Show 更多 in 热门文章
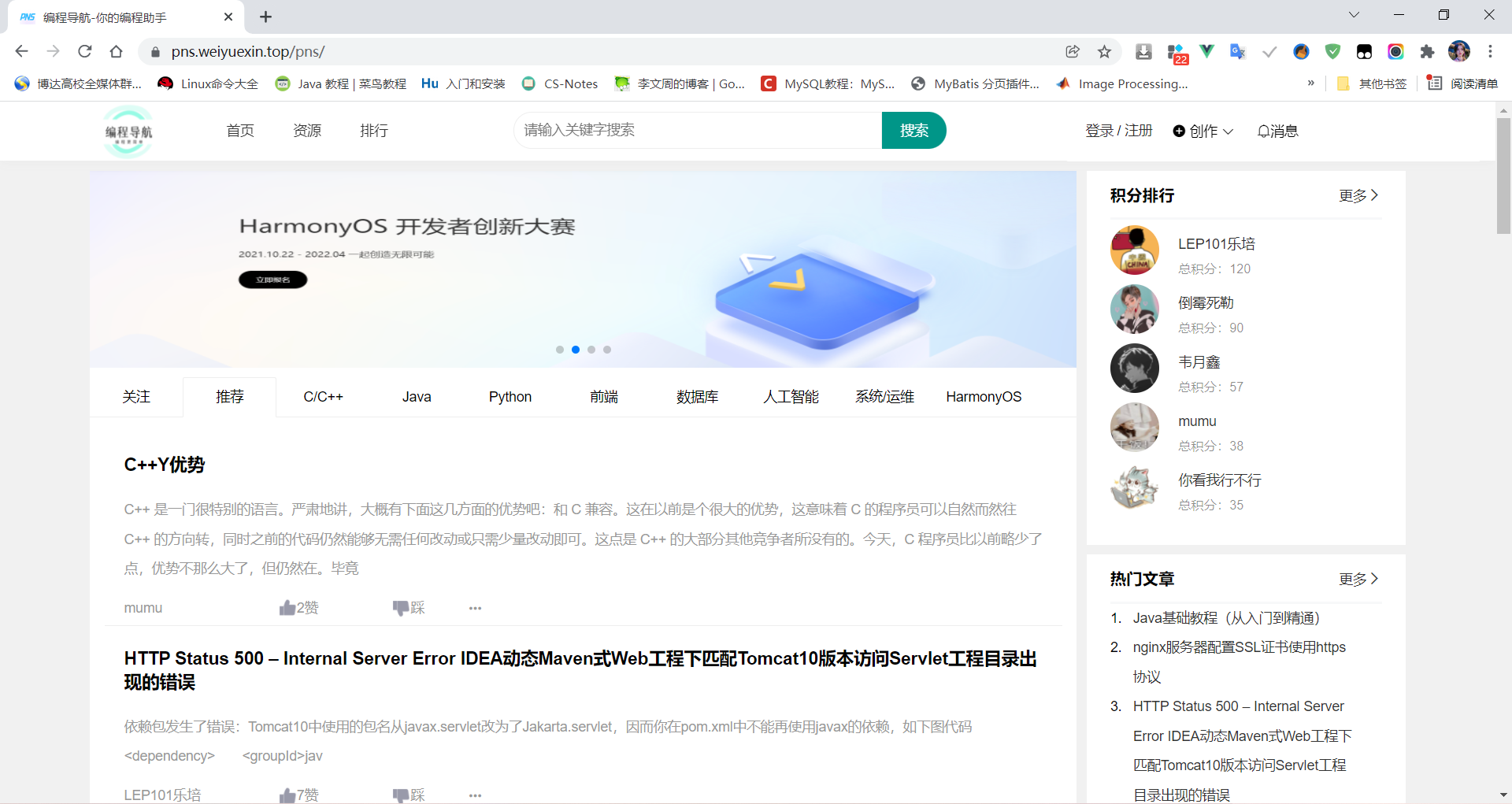Viewport: 1512px width, 804px height. click(x=1358, y=579)
